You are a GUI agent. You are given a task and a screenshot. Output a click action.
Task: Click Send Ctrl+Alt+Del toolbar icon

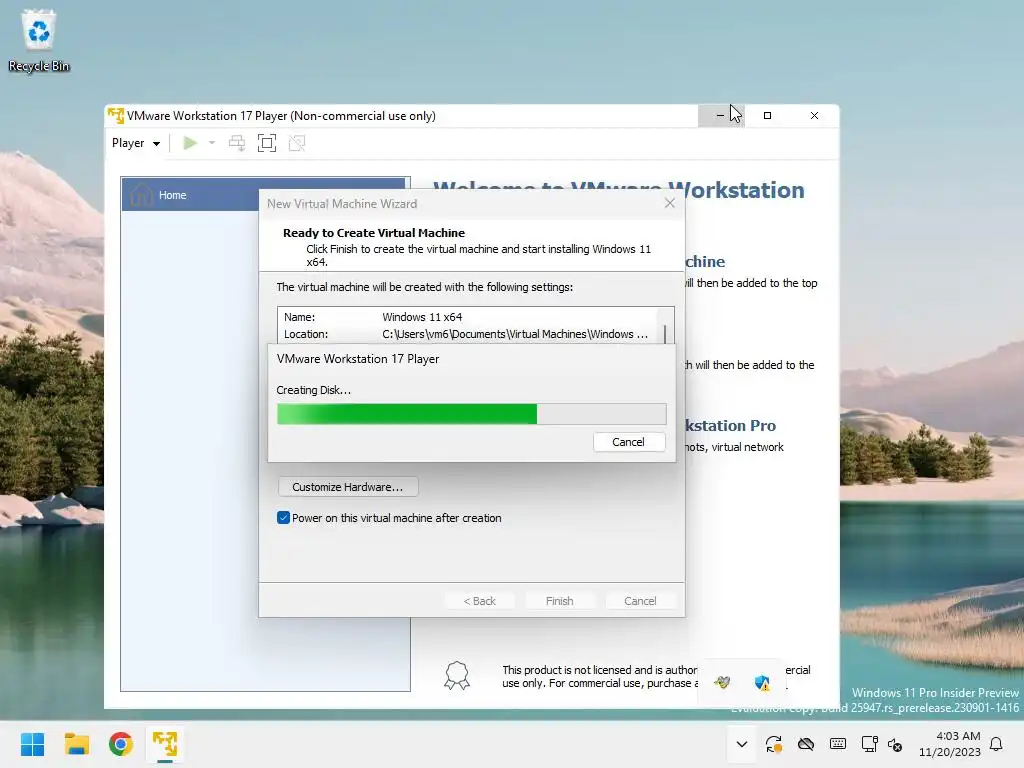click(x=236, y=143)
